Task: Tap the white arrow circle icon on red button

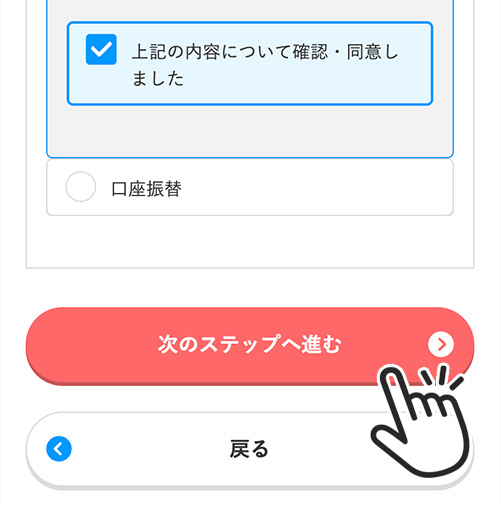Action: pyautogui.click(x=441, y=344)
